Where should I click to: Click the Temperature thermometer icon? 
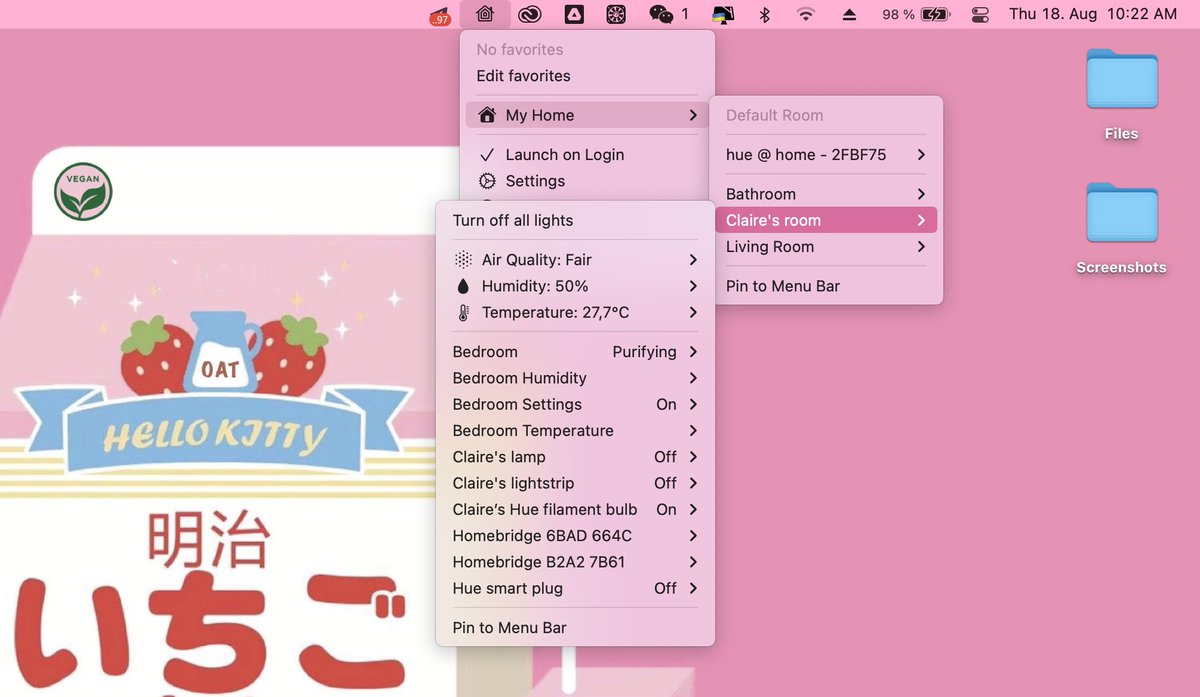click(463, 313)
